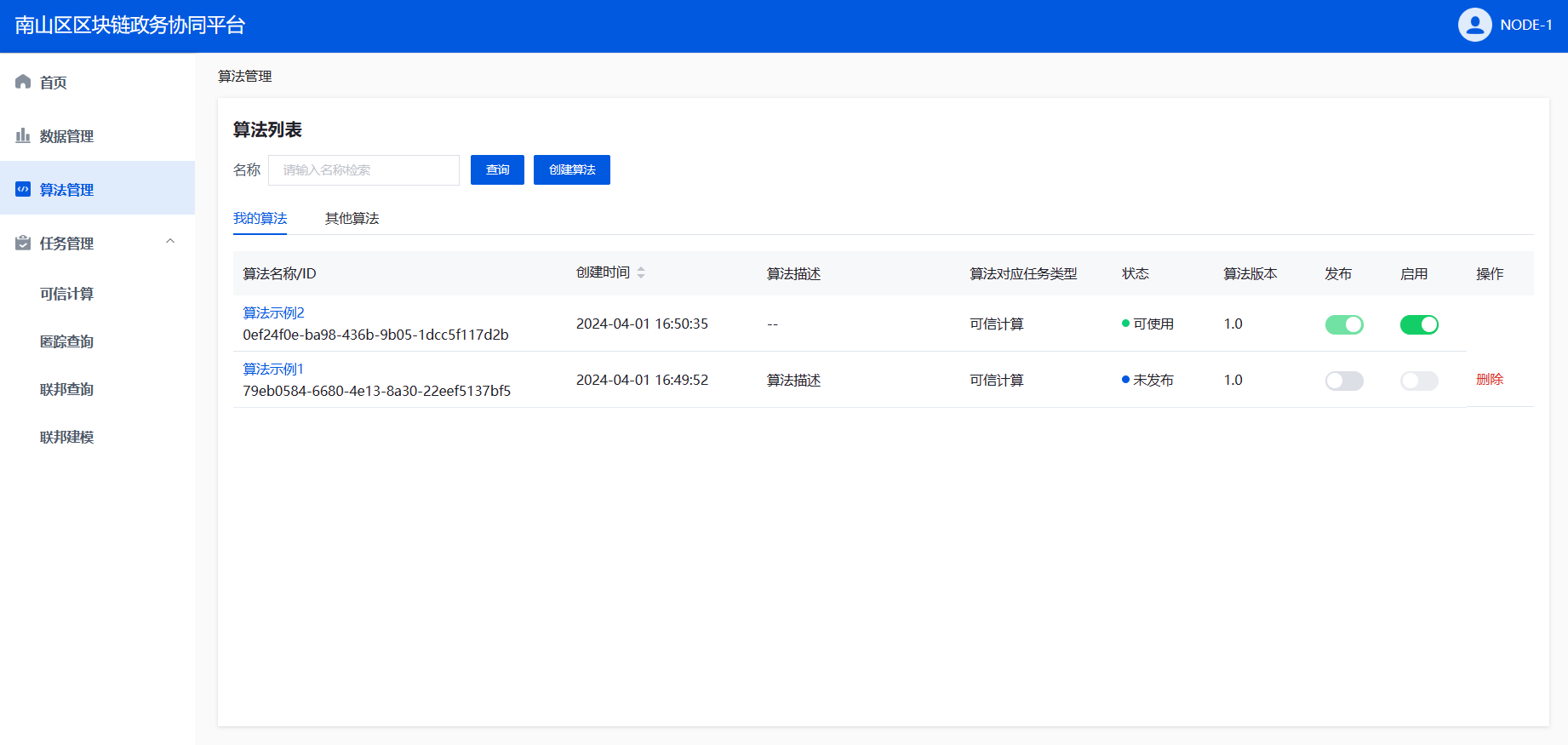
Task: Click the 创建算法 button
Action: tap(572, 169)
